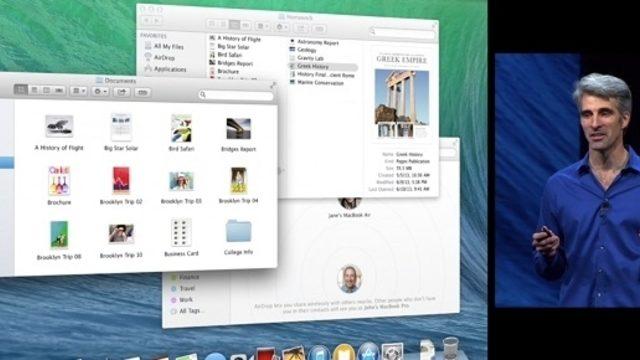Select All My Files in Favorites sidebar
Image resolution: width=640 pixels, height=360 pixels.
(164, 47)
